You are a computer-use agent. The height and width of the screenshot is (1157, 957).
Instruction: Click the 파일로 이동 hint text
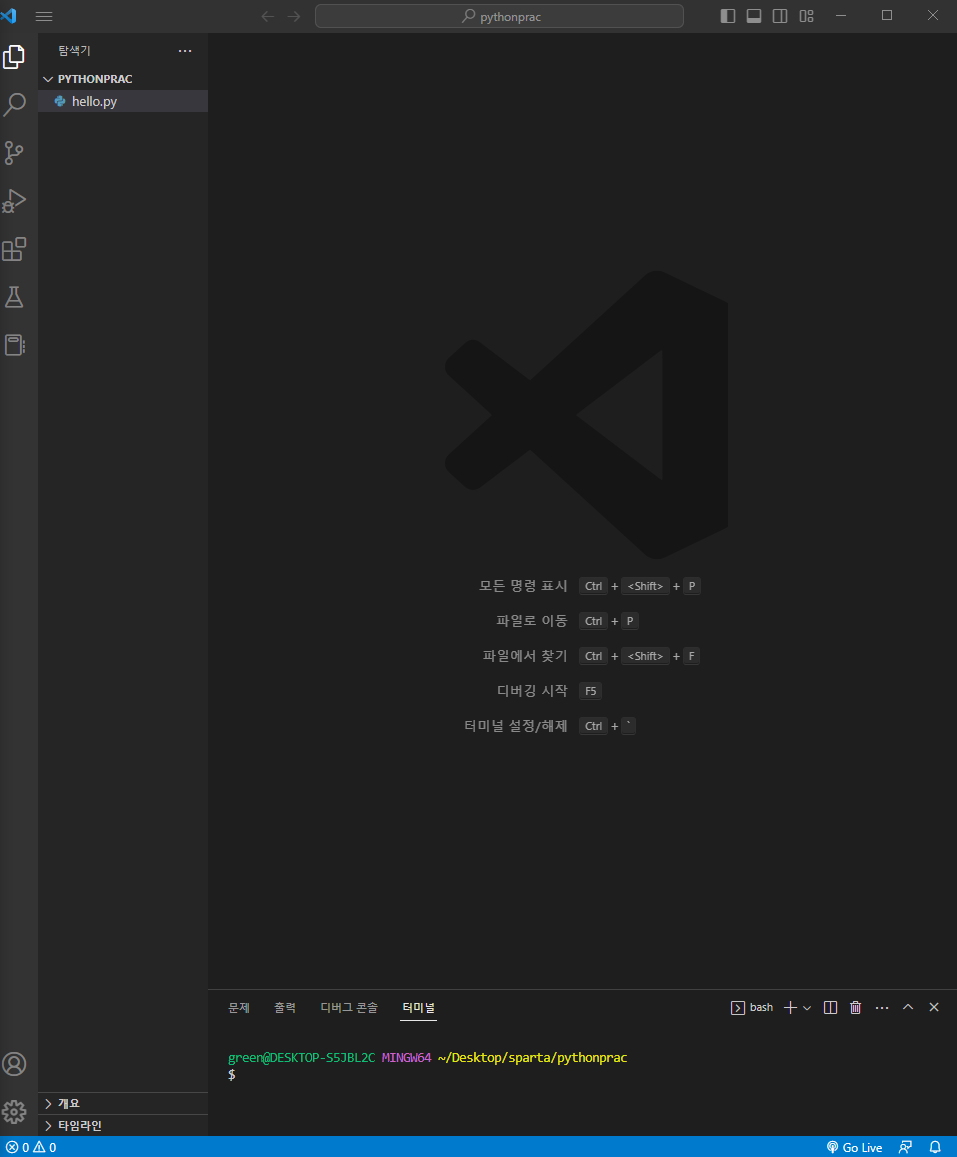[x=532, y=621]
